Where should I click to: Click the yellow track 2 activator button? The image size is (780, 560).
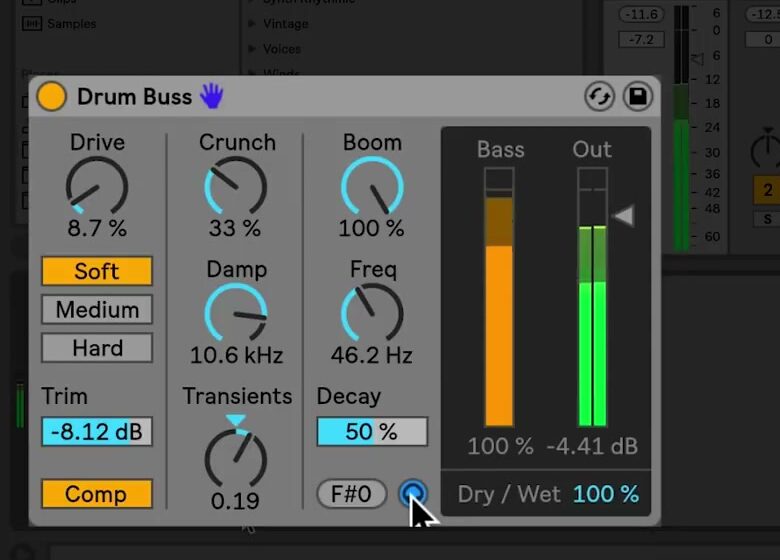[767, 189]
